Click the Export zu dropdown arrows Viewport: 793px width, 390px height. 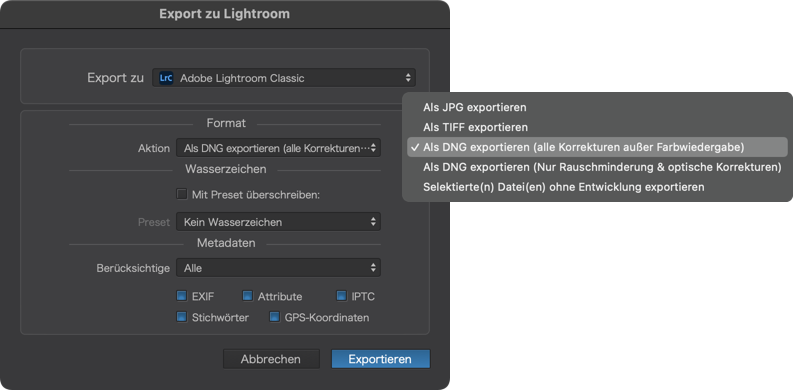[408, 78]
